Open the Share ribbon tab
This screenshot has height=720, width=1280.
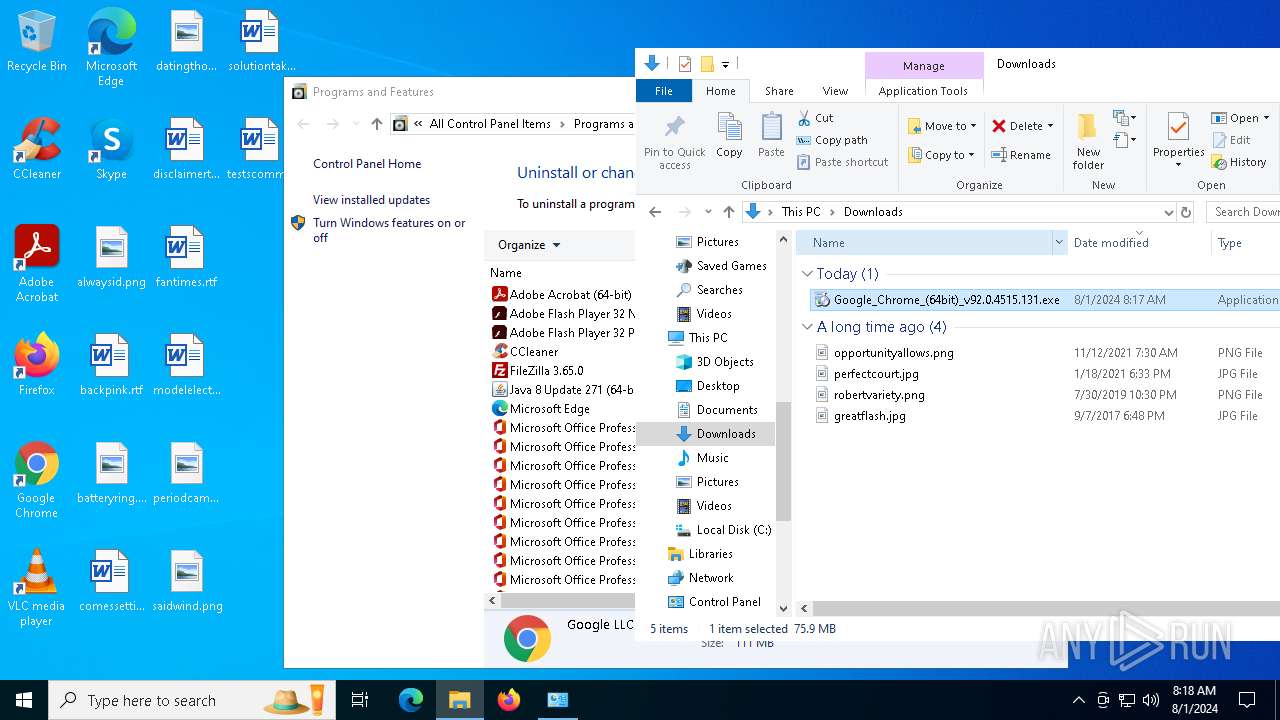[x=779, y=91]
